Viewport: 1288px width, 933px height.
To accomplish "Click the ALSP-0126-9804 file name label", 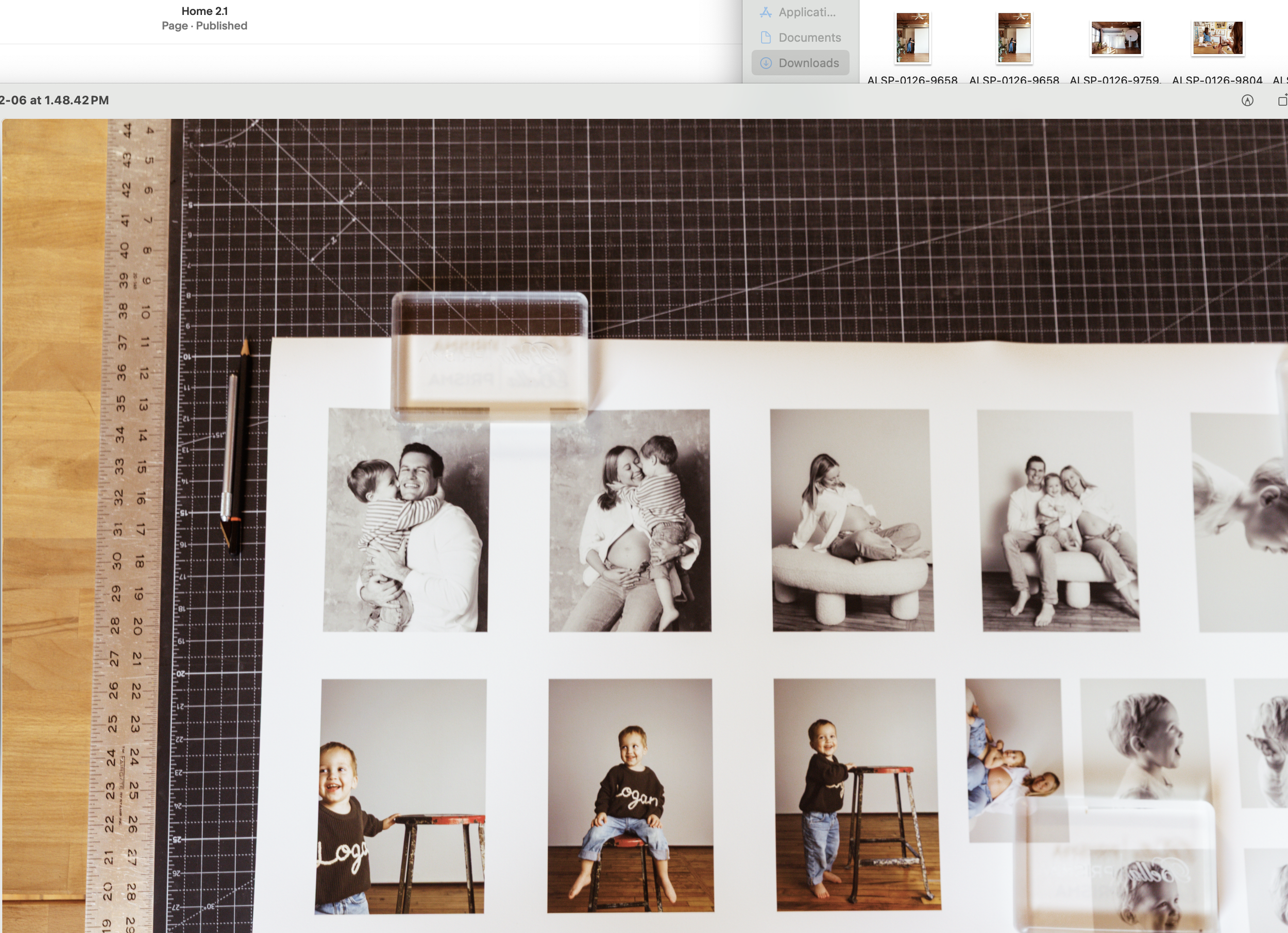I will [1217, 80].
